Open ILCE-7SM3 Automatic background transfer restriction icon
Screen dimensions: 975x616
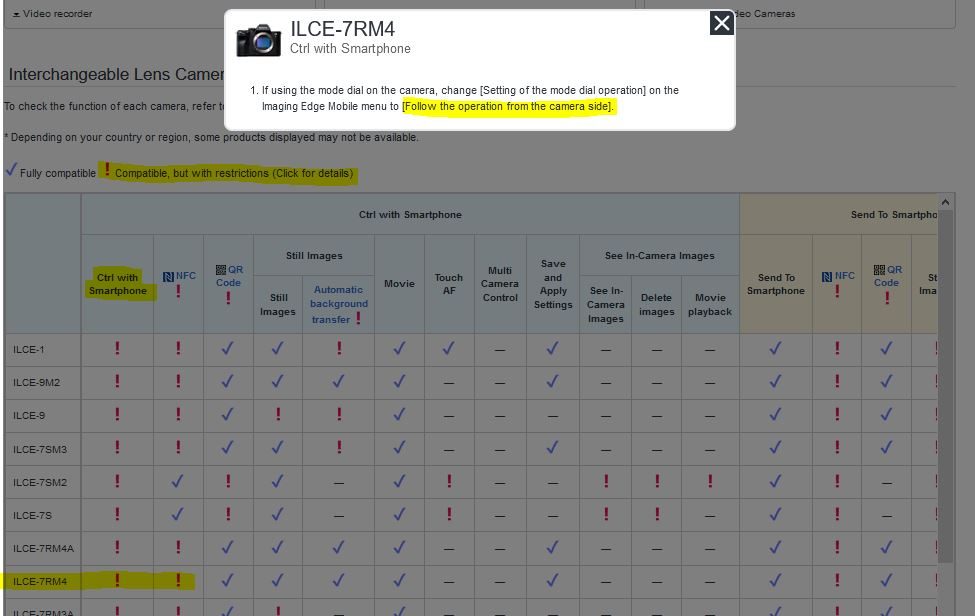tap(339, 448)
